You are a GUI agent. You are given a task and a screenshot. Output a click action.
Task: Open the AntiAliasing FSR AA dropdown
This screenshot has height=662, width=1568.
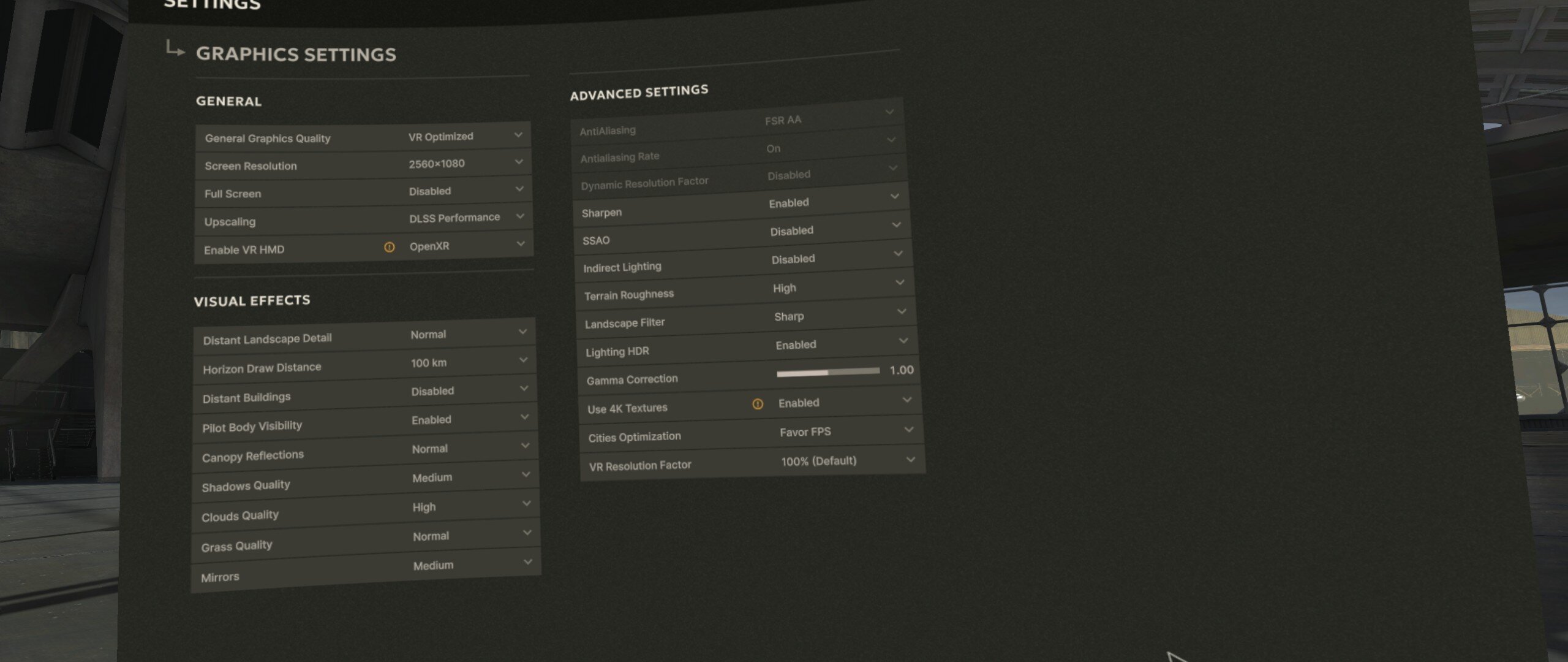click(831, 117)
